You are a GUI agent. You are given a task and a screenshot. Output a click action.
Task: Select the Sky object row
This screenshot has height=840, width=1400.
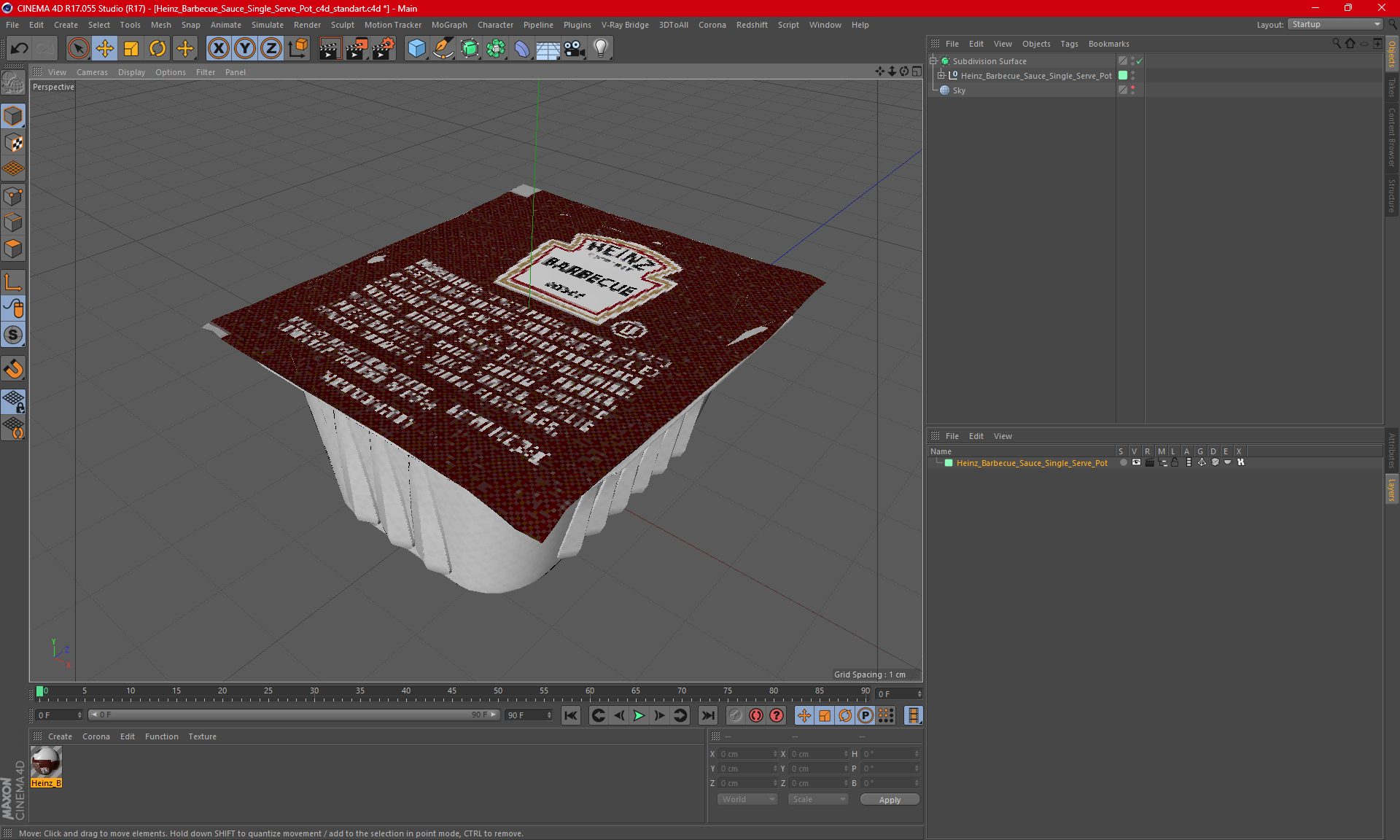1021,90
